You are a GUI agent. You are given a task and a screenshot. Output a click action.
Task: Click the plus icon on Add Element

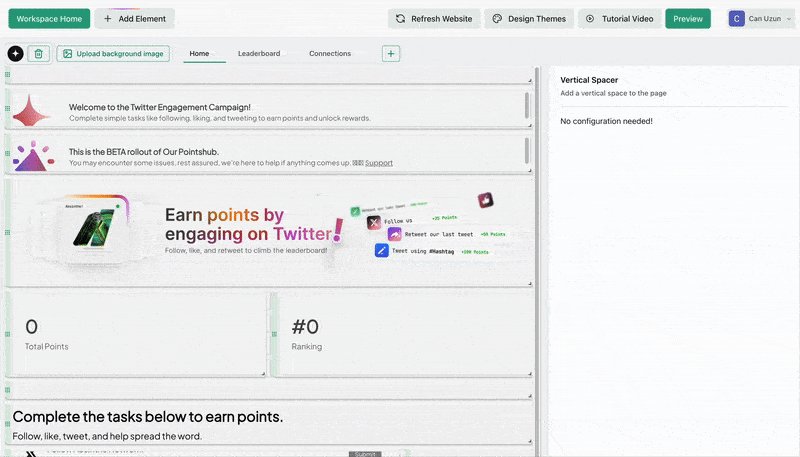coord(108,19)
